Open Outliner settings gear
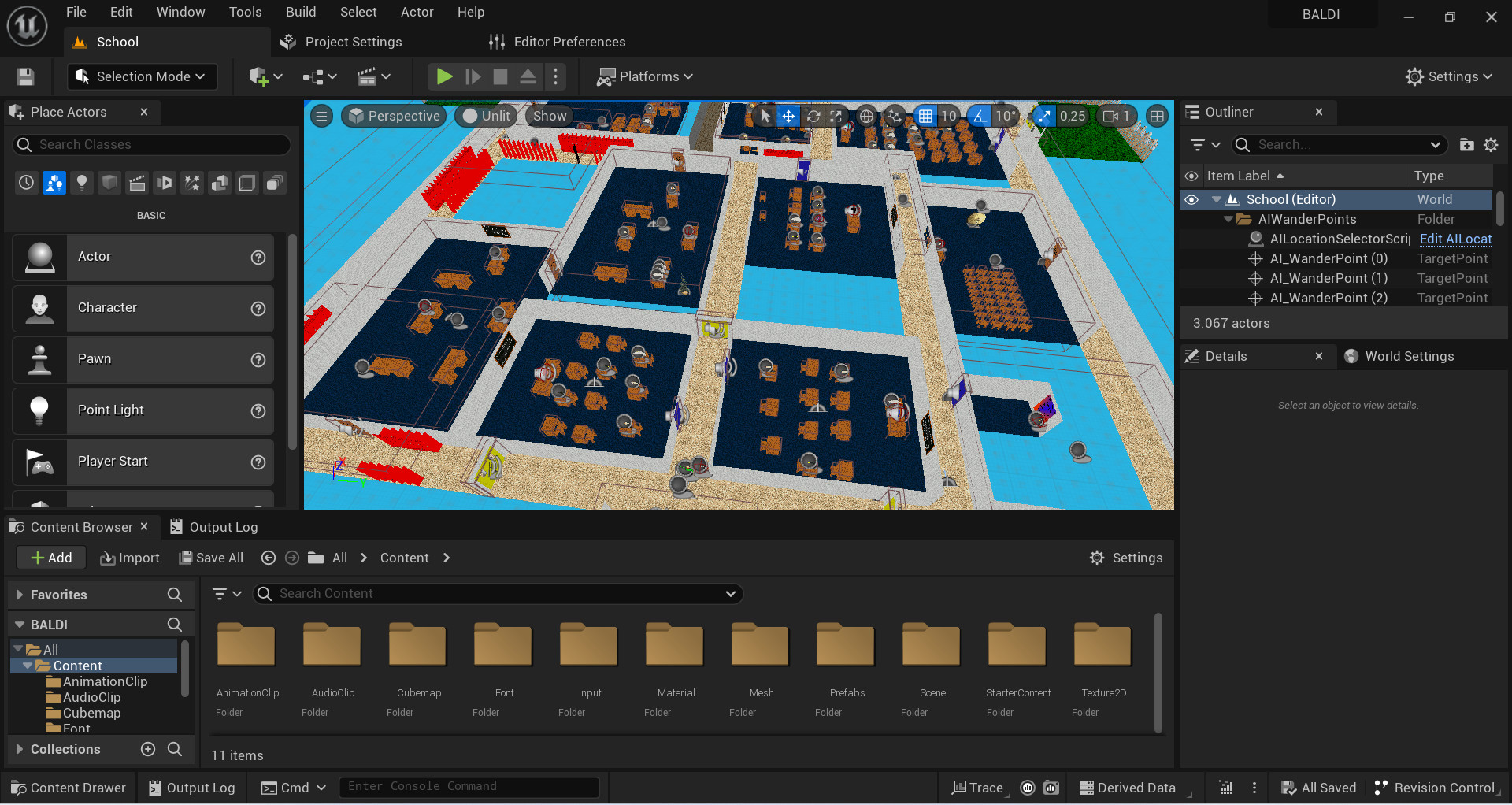The image size is (1512, 805). (x=1491, y=145)
